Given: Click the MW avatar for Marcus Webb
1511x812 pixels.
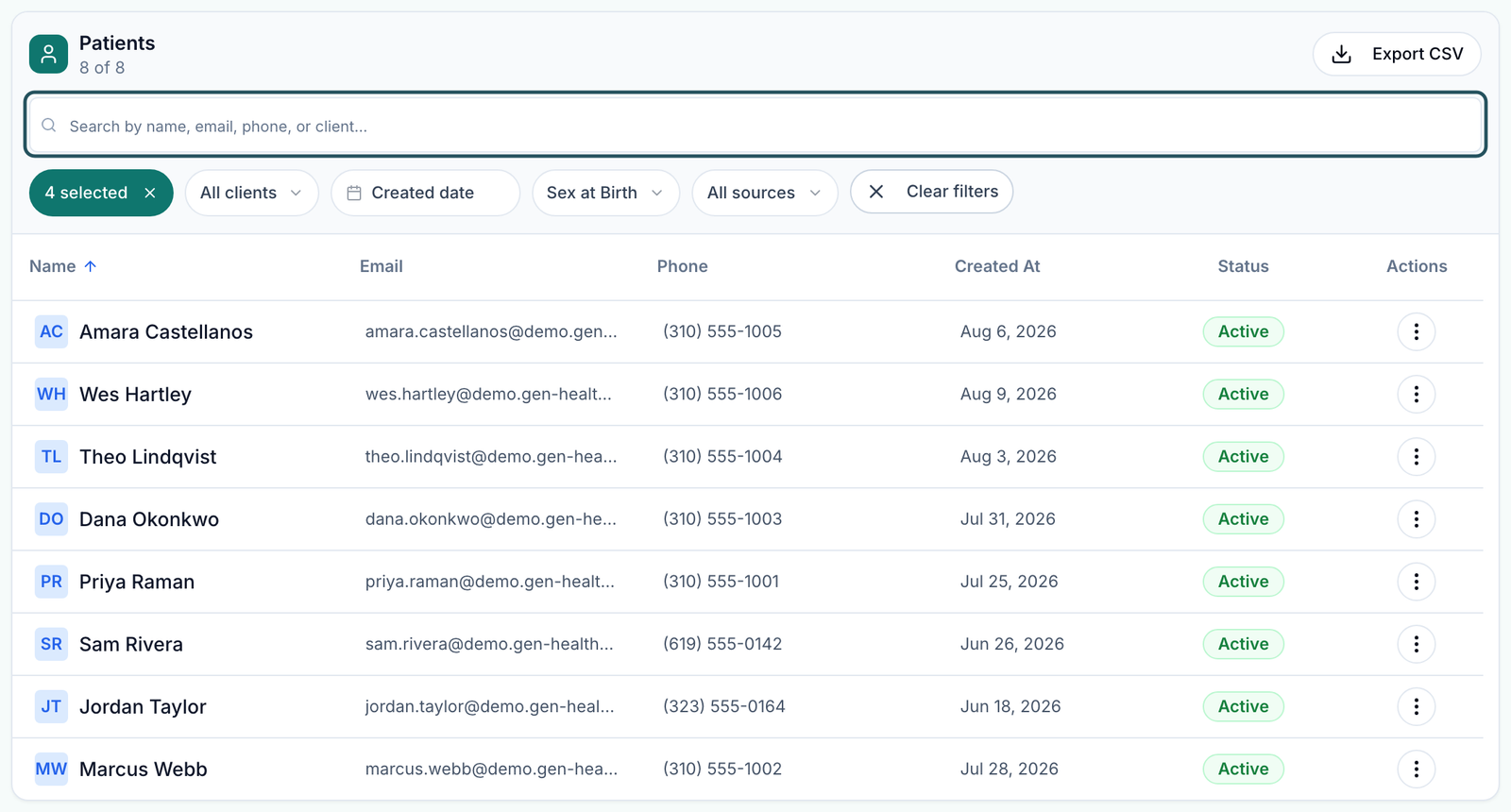Looking at the screenshot, I should pos(51,769).
